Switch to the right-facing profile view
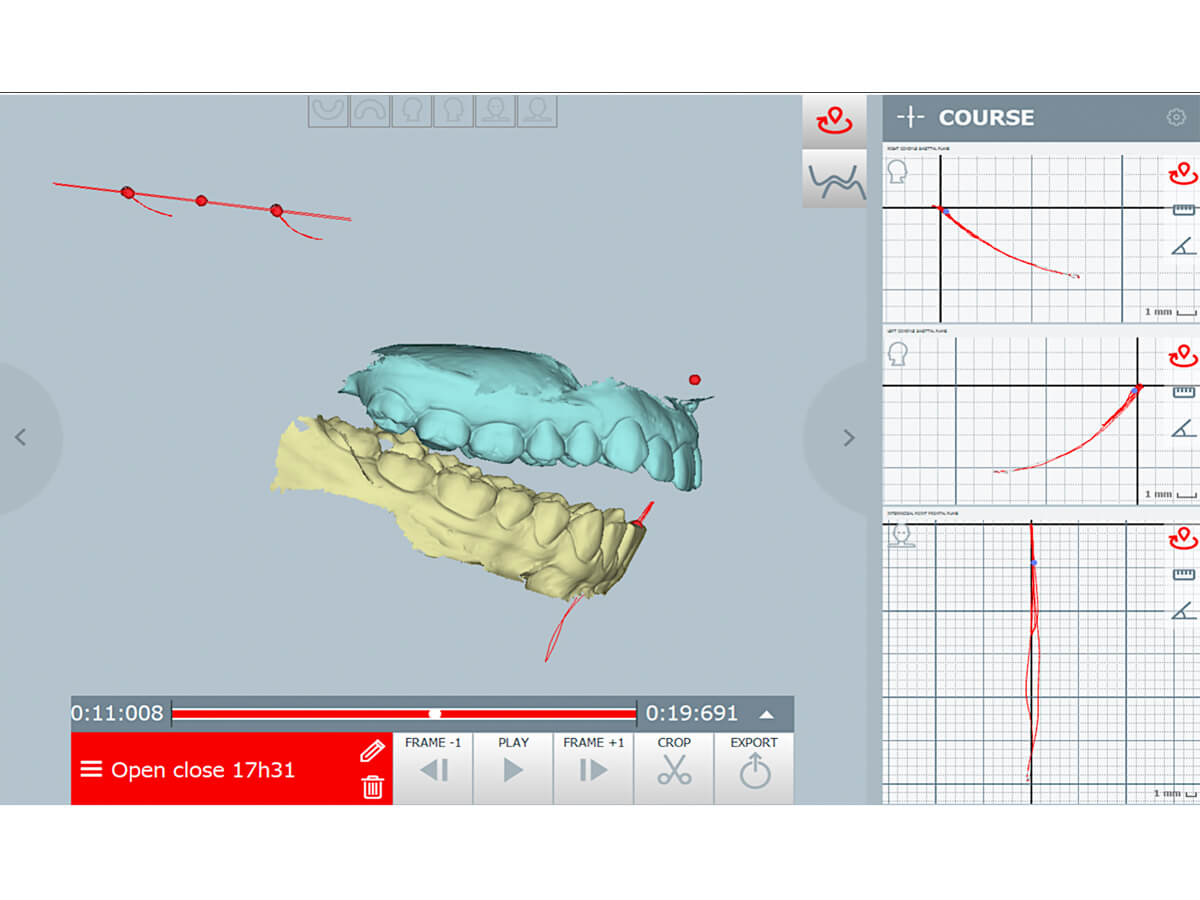The width and height of the screenshot is (1200, 900). 454,111
